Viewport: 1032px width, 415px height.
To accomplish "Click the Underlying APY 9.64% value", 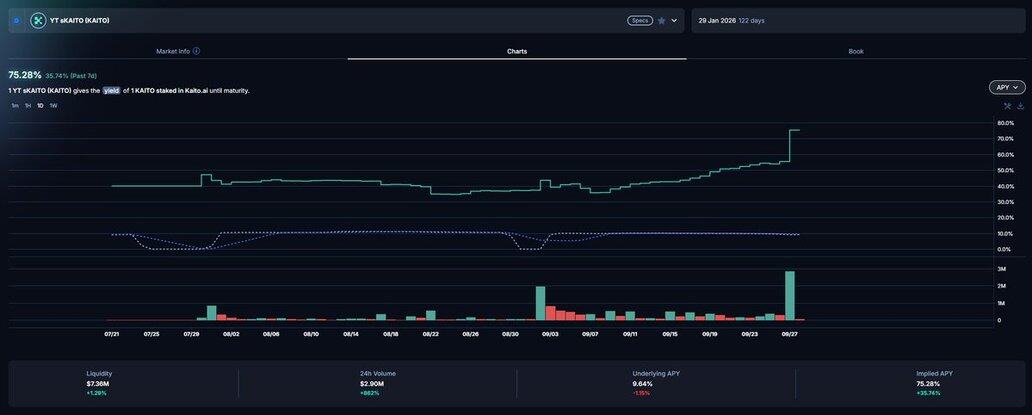I will click(642, 383).
